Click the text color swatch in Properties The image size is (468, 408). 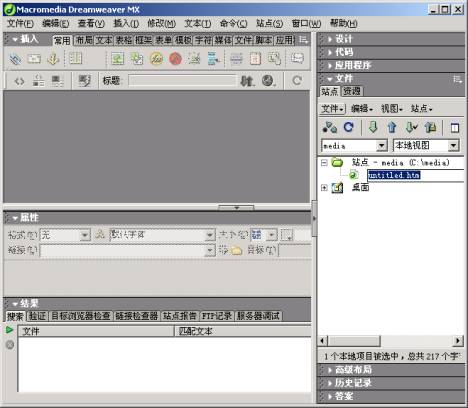coord(287,235)
